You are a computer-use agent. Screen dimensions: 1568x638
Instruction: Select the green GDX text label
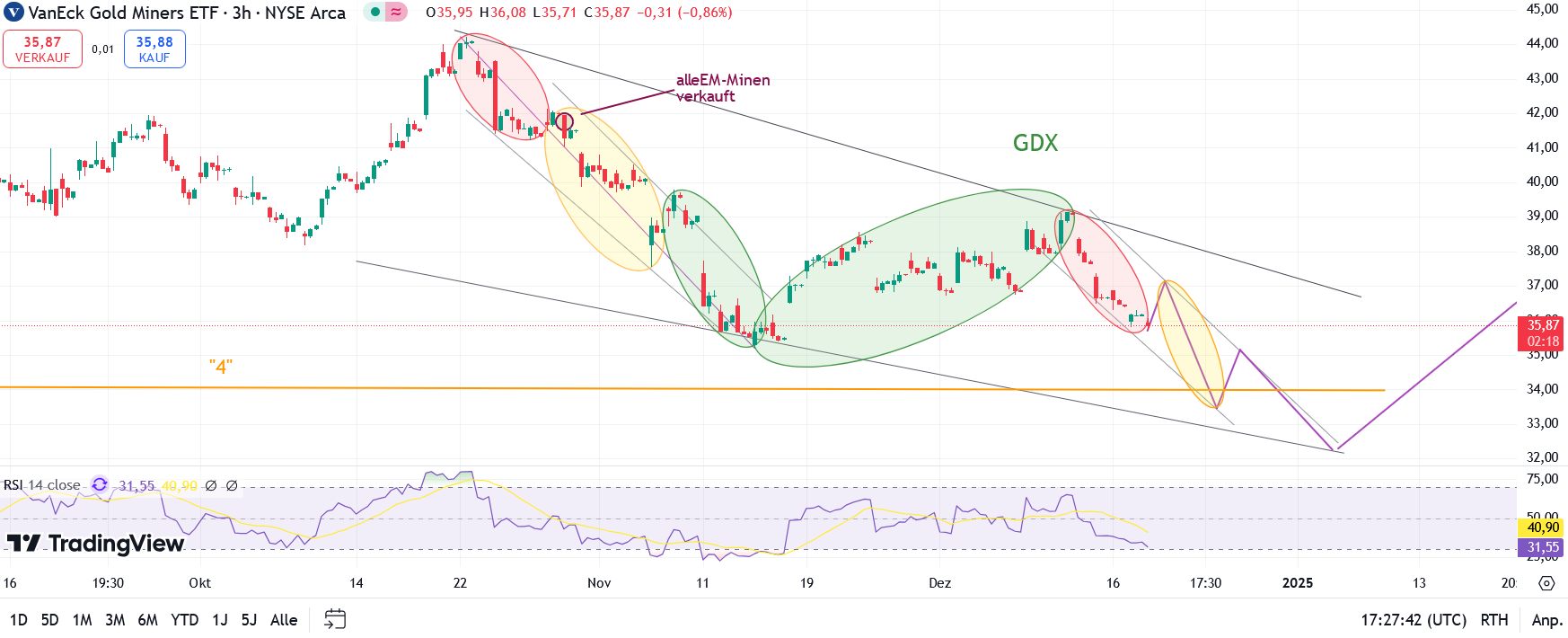[x=1035, y=143]
